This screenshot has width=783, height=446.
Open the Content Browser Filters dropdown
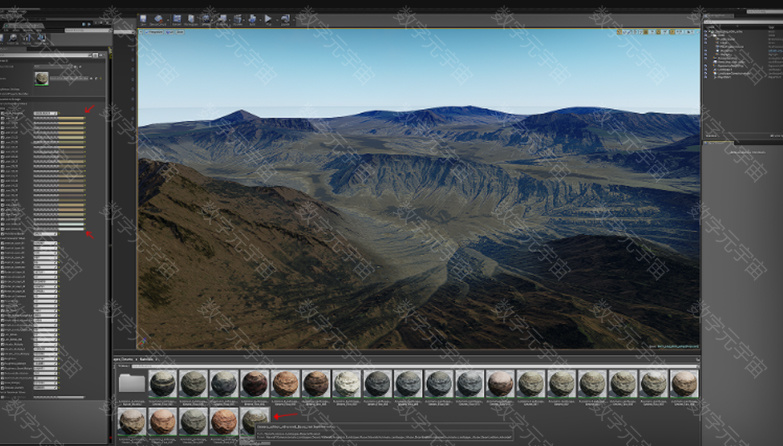(x=123, y=366)
